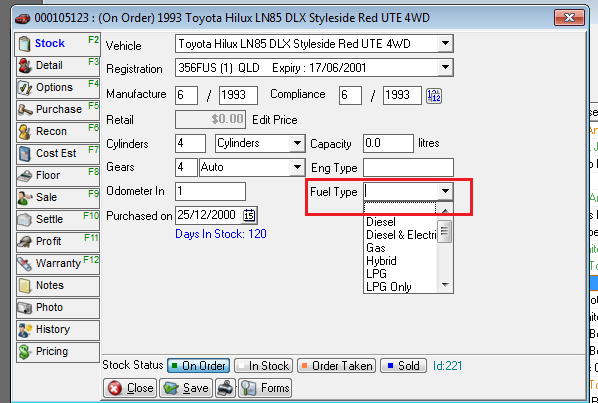This screenshot has width=598, height=403.
Task: Open the Settle tab
Action: click(58, 220)
